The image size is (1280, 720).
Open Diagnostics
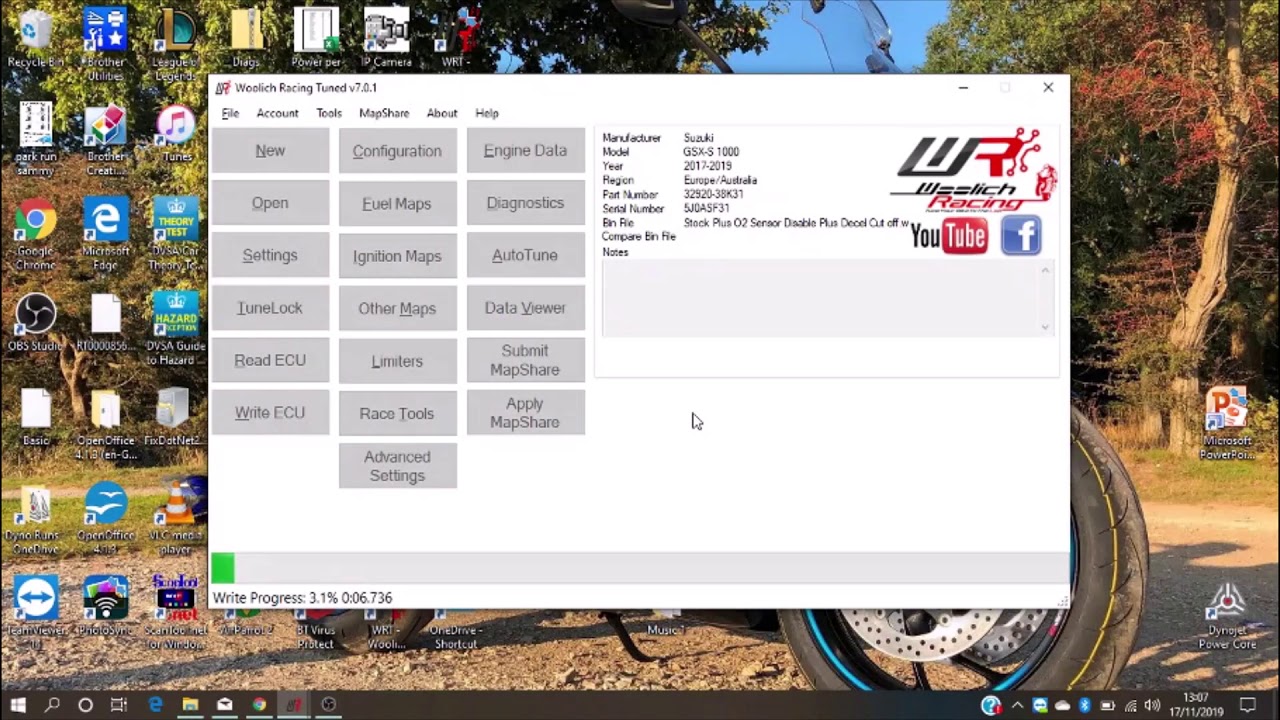coord(525,203)
